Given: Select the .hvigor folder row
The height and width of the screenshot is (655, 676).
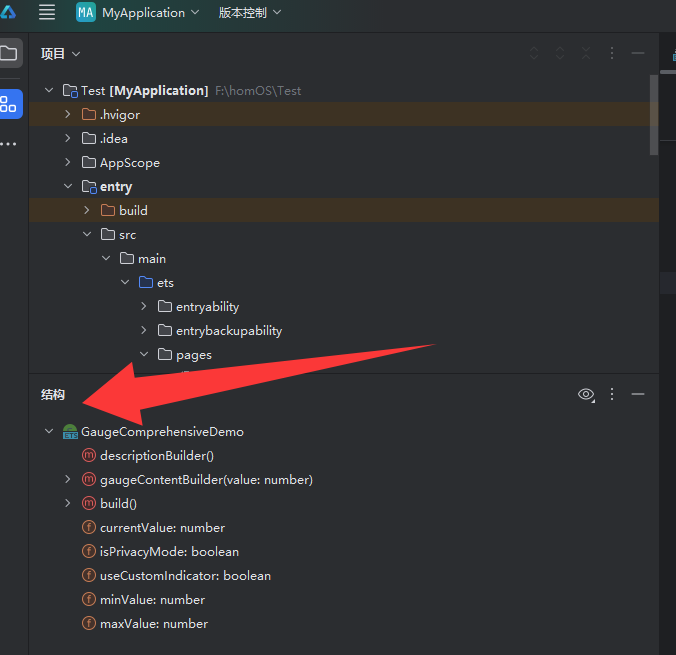Looking at the screenshot, I should (x=344, y=114).
